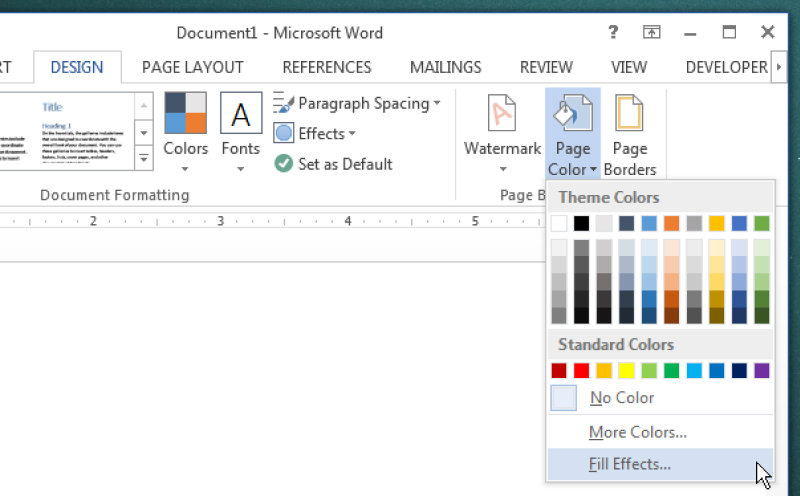Viewport: 800px width, 500px height.
Task: Switch to the Design tab
Action: point(77,67)
